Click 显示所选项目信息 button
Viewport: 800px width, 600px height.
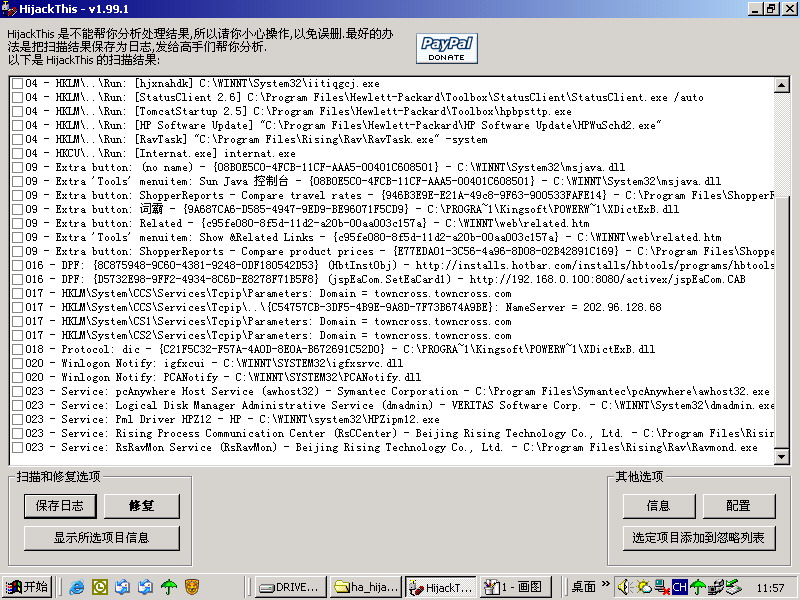click(102, 538)
